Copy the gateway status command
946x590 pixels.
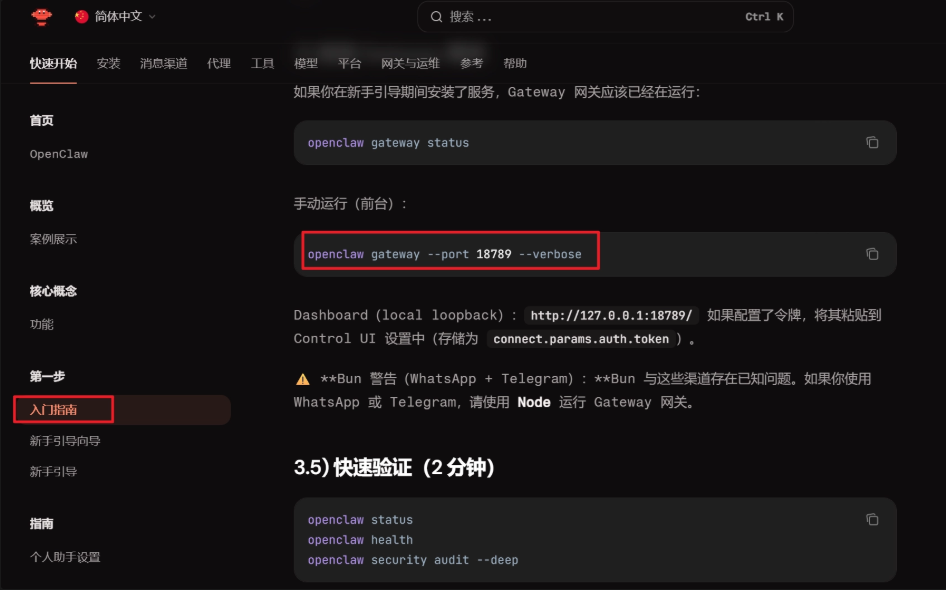click(x=872, y=142)
